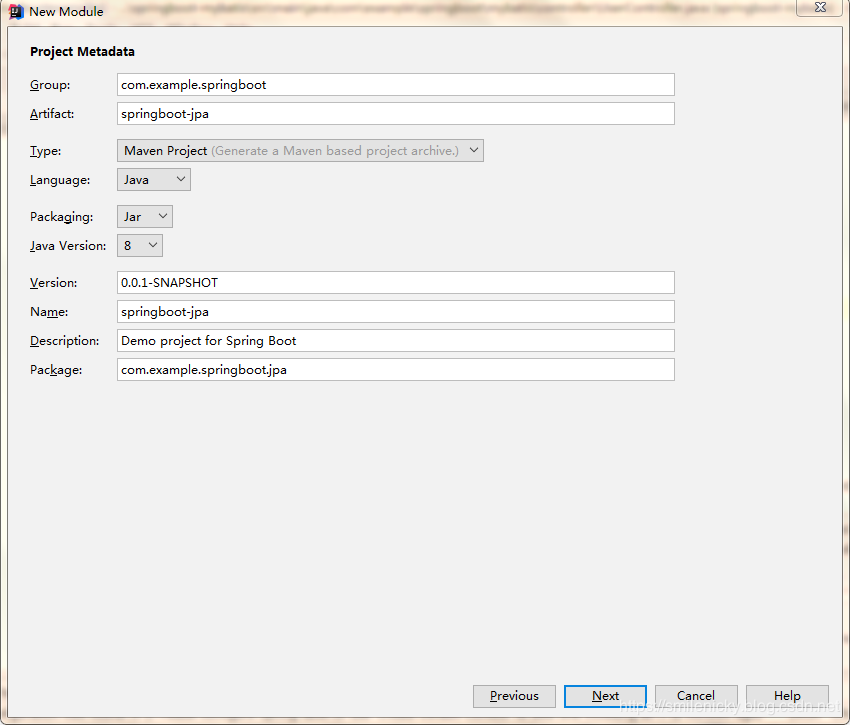Open Help for this dialog
Viewport: 850px width, 725px height.
[787, 696]
